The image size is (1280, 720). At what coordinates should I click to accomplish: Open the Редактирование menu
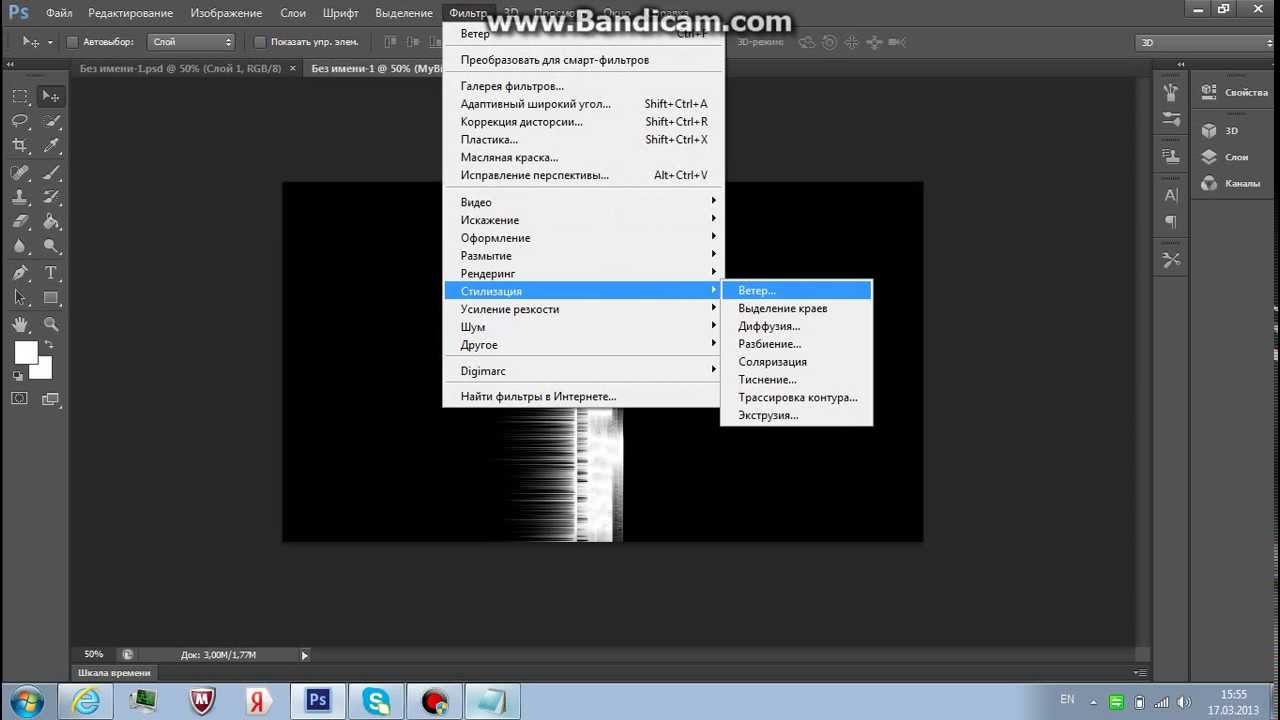(x=130, y=13)
